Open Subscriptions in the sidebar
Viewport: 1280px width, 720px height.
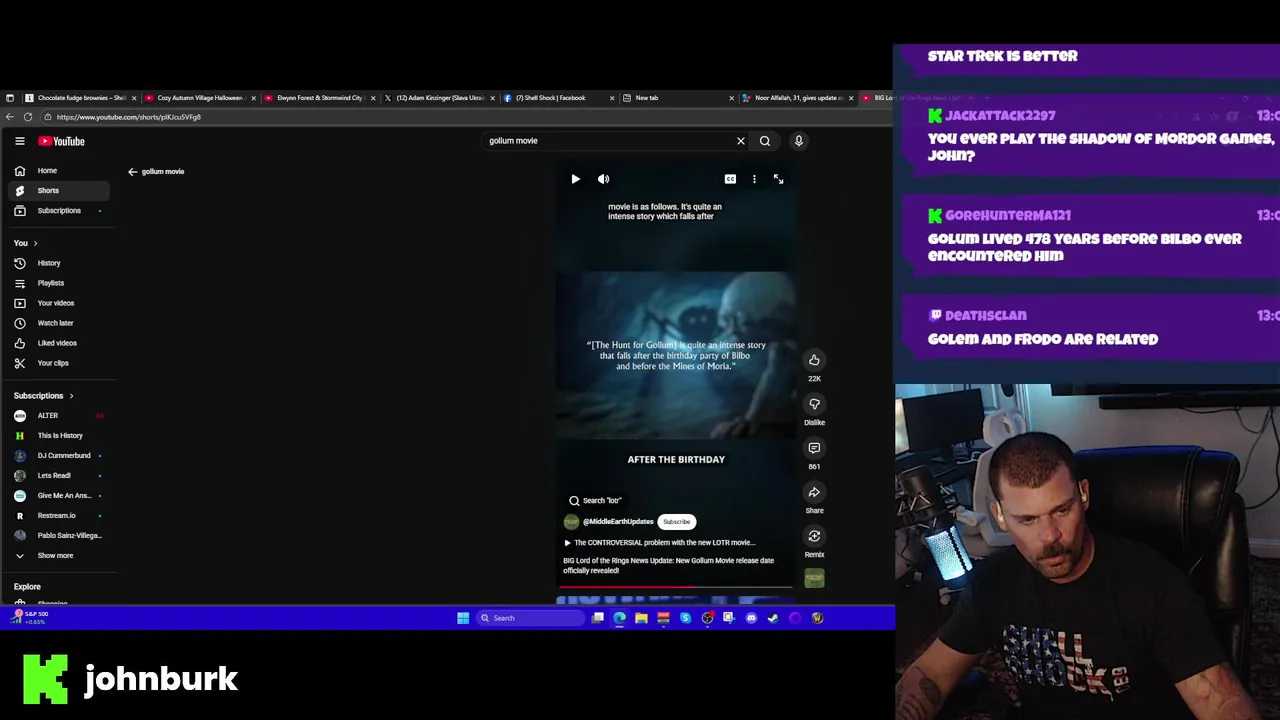[58, 211]
